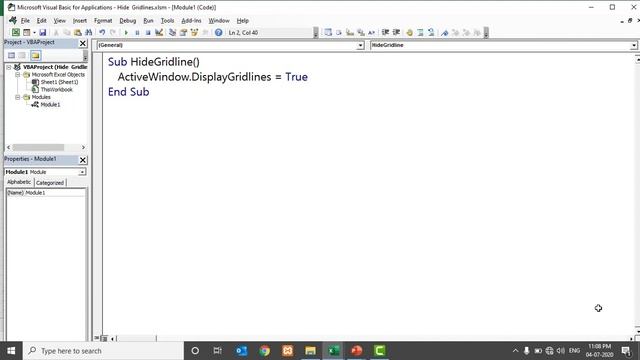
Task: Undo the last edit with the toolbar arrow
Action: tap(102, 32)
